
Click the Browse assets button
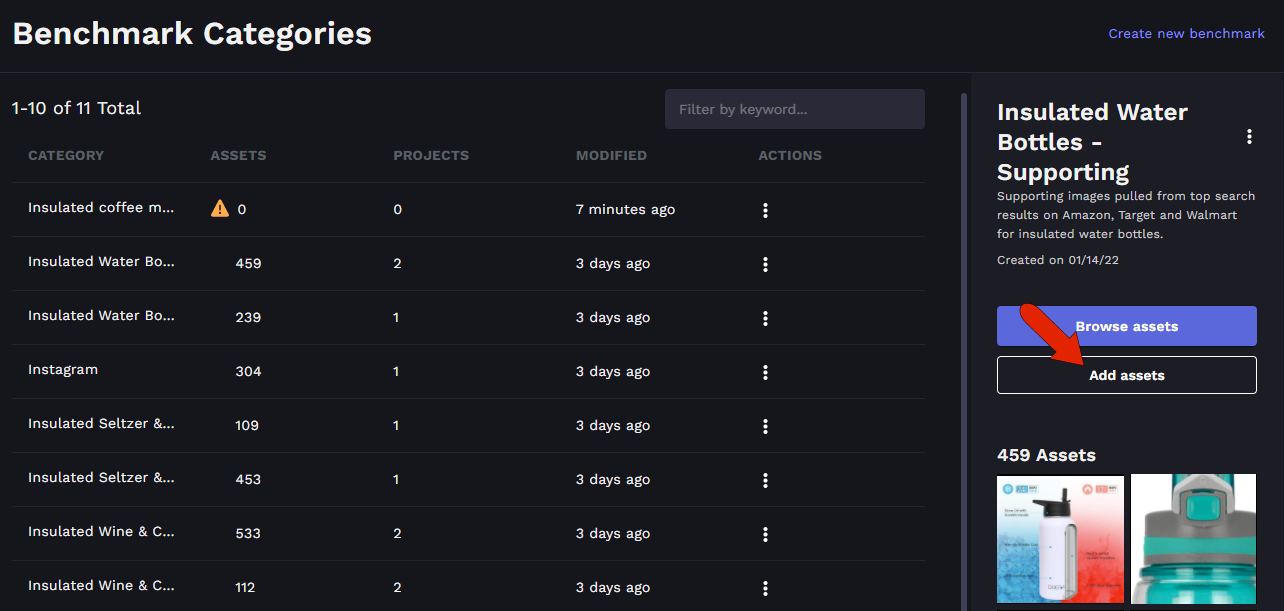click(x=1126, y=326)
